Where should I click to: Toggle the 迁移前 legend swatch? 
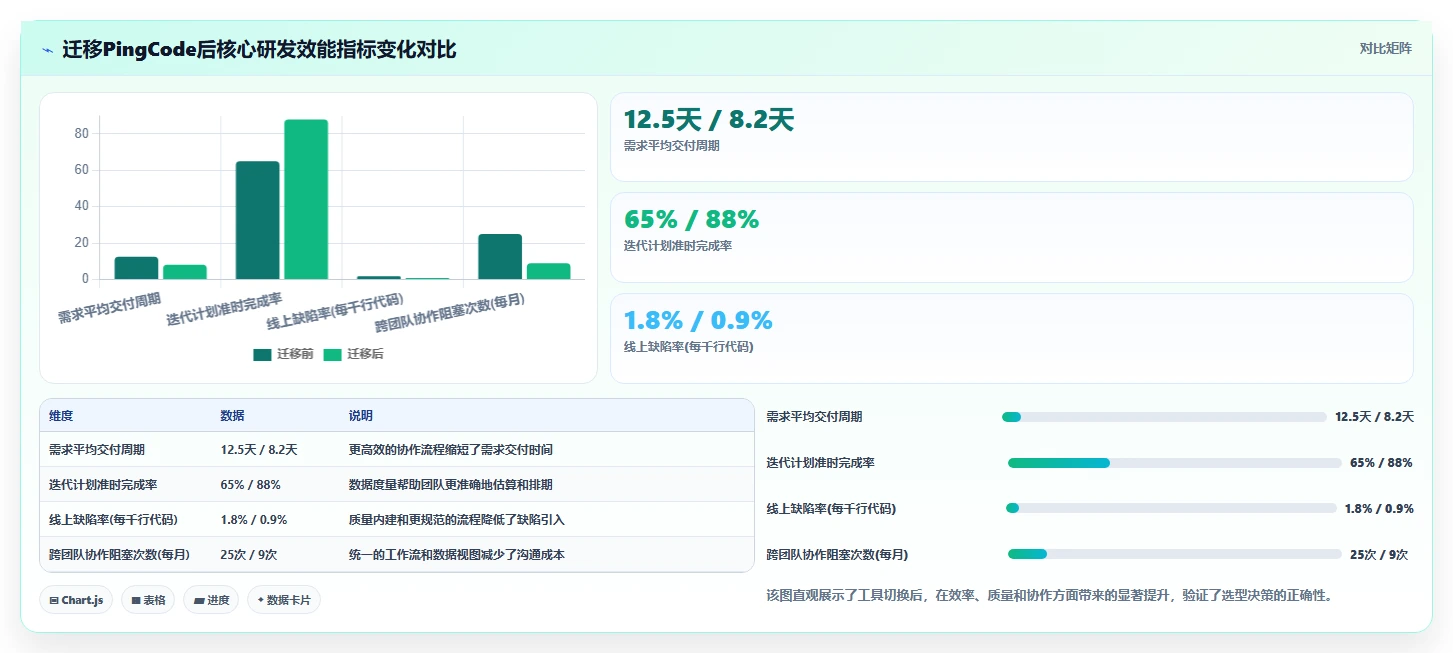tap(262, 354)
